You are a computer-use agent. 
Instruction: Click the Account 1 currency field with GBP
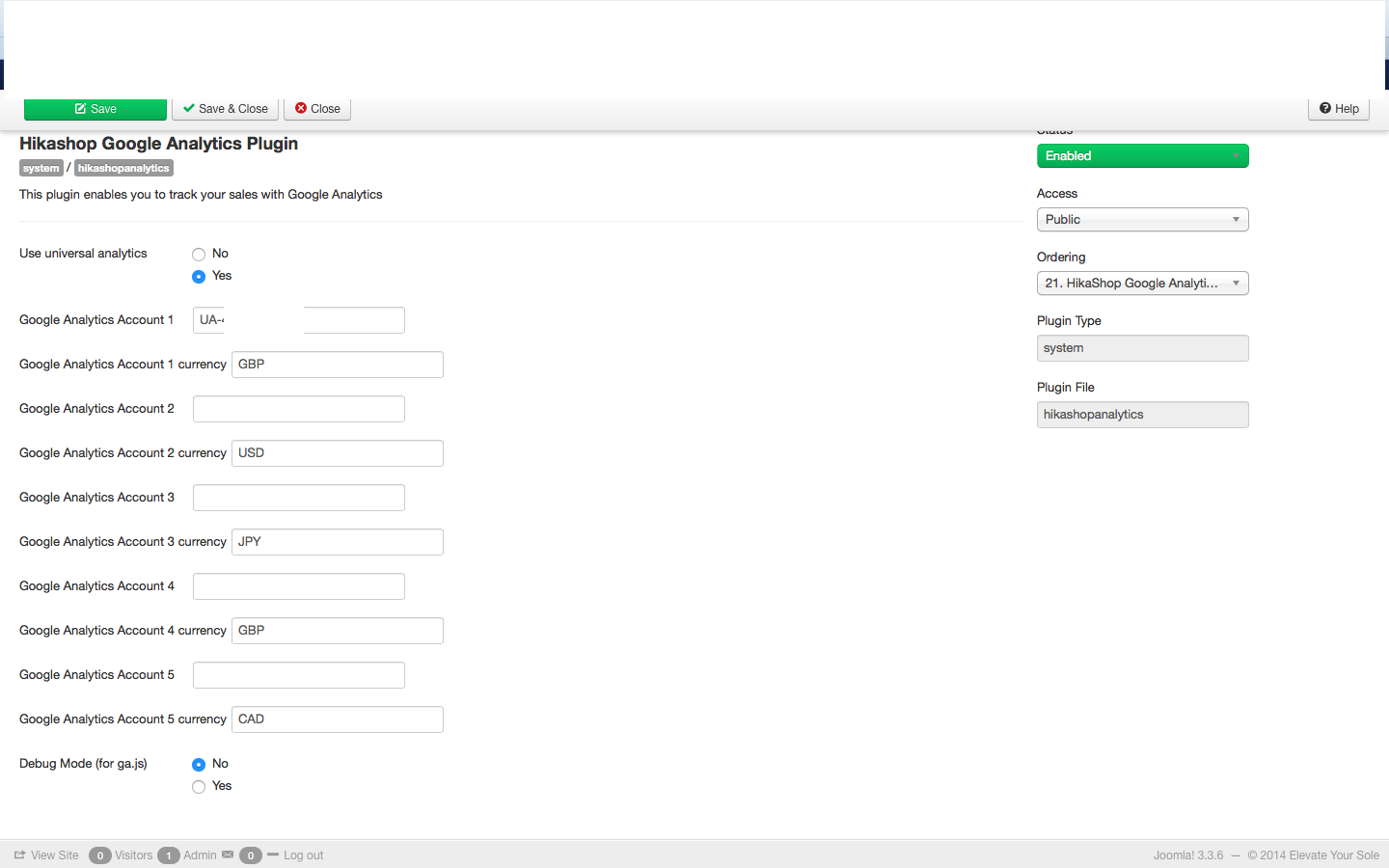tap(338, 365)
